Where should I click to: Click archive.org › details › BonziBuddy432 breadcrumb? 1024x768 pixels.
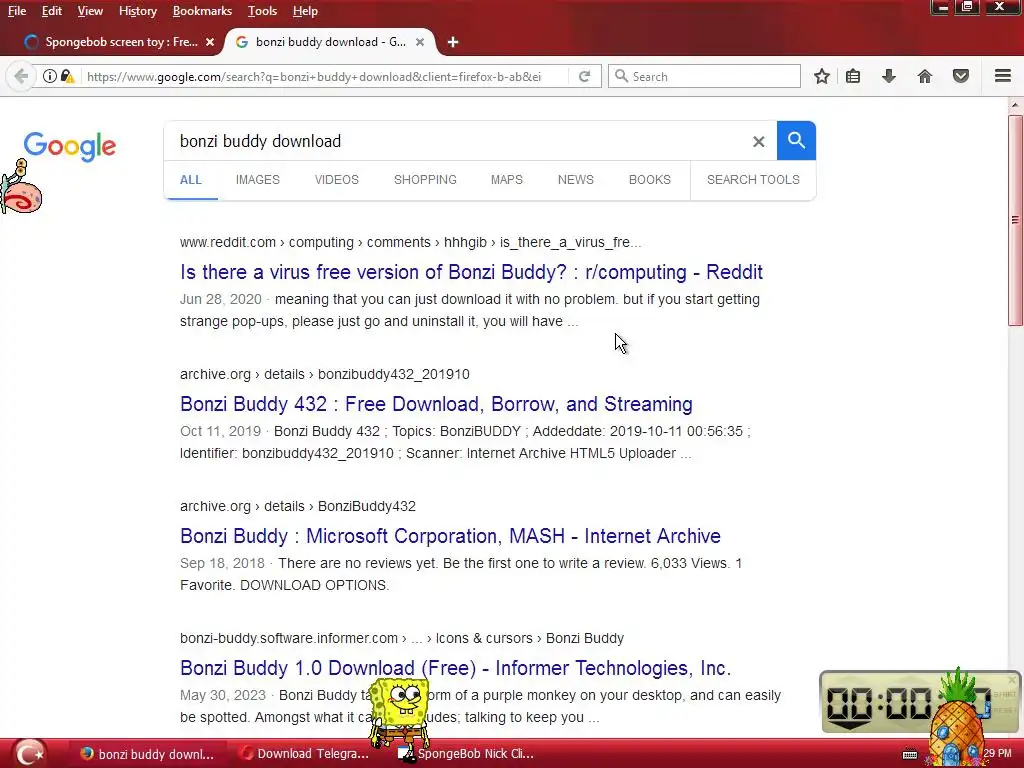298,506
